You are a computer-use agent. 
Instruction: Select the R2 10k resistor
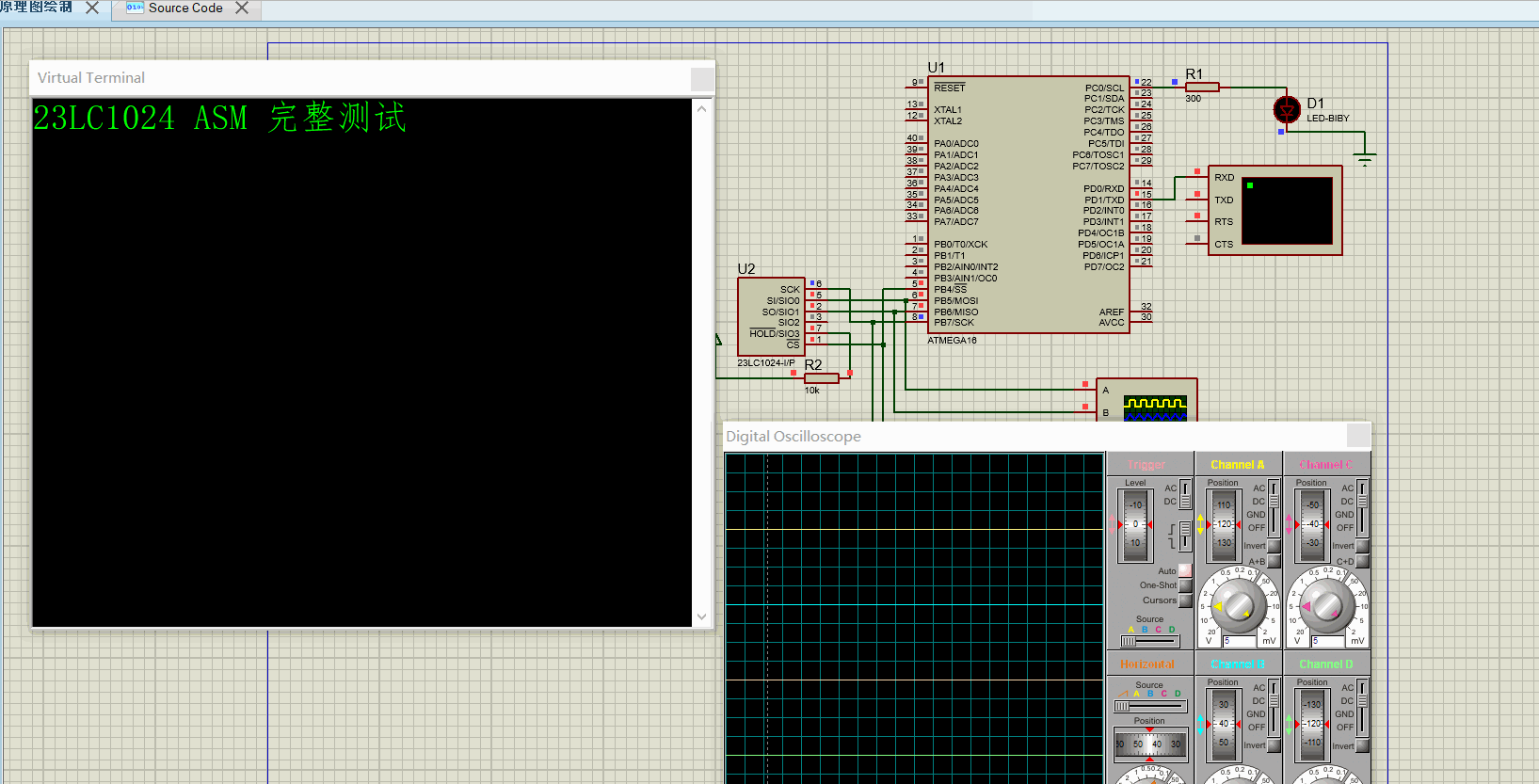pyautogui.click(x=821, y=377)
